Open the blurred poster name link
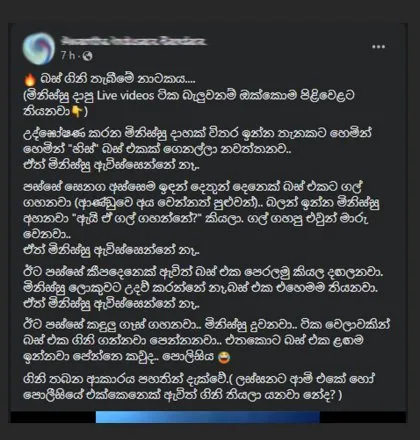420x440 pixels. pos(133,41)
